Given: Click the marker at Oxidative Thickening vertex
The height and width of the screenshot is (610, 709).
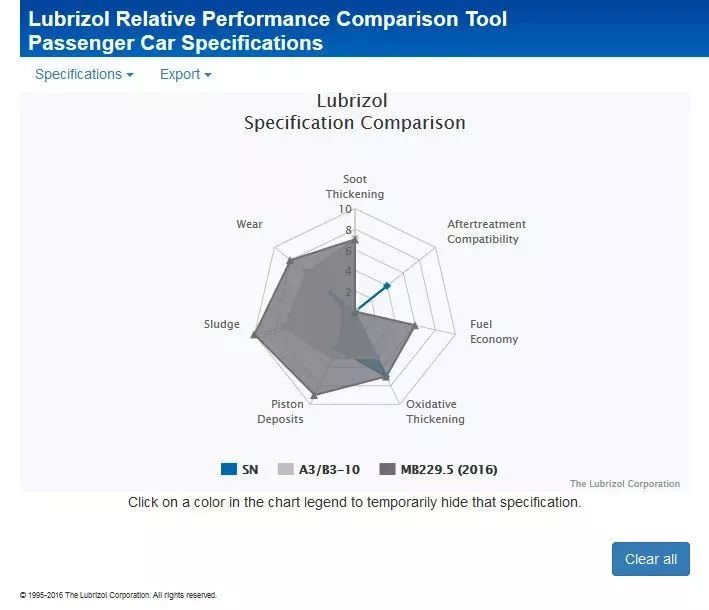Looking at the screenshot, I should 387,377.
